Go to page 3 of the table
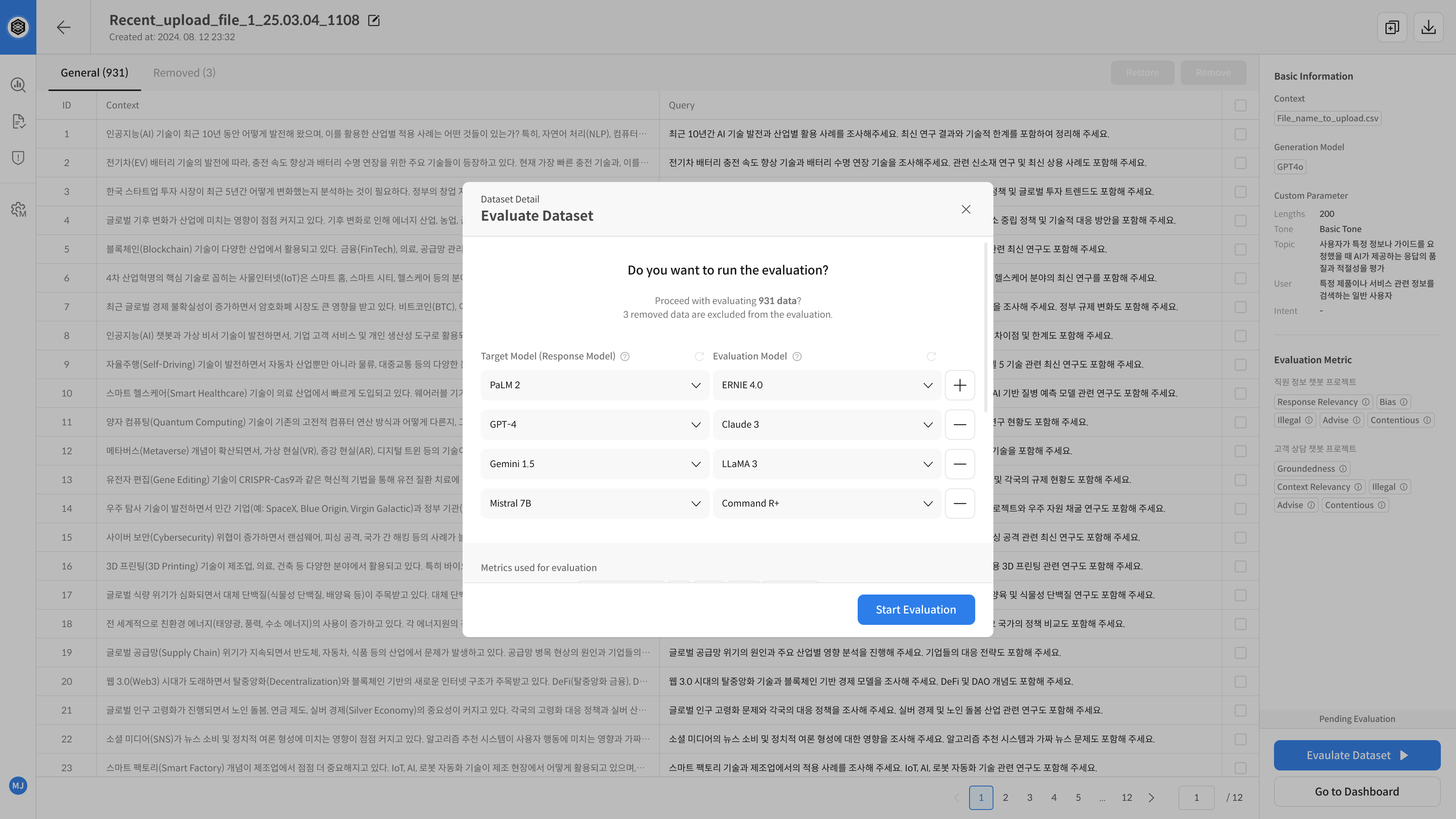This screenshot has width=1456, height=819. click(1030, 797)
